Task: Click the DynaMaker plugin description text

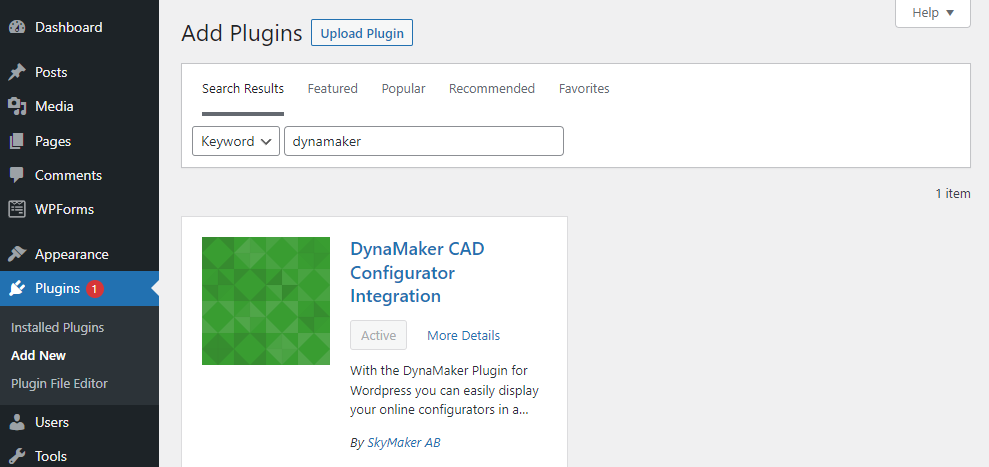Action: click(445, 390)
